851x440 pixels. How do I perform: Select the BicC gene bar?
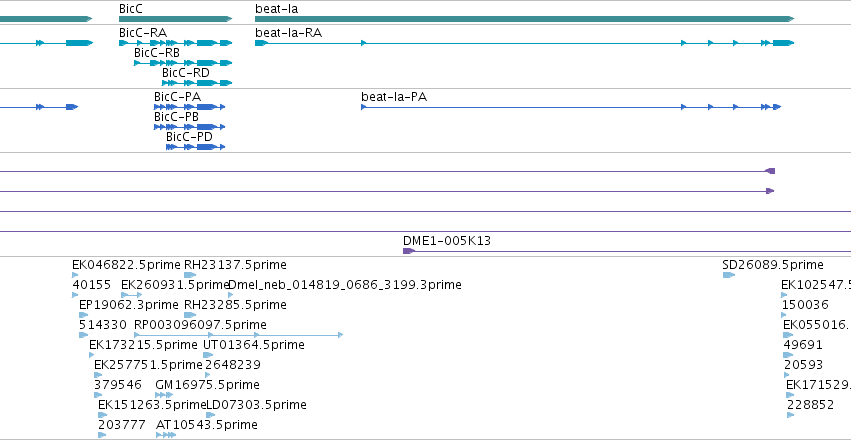175,19
